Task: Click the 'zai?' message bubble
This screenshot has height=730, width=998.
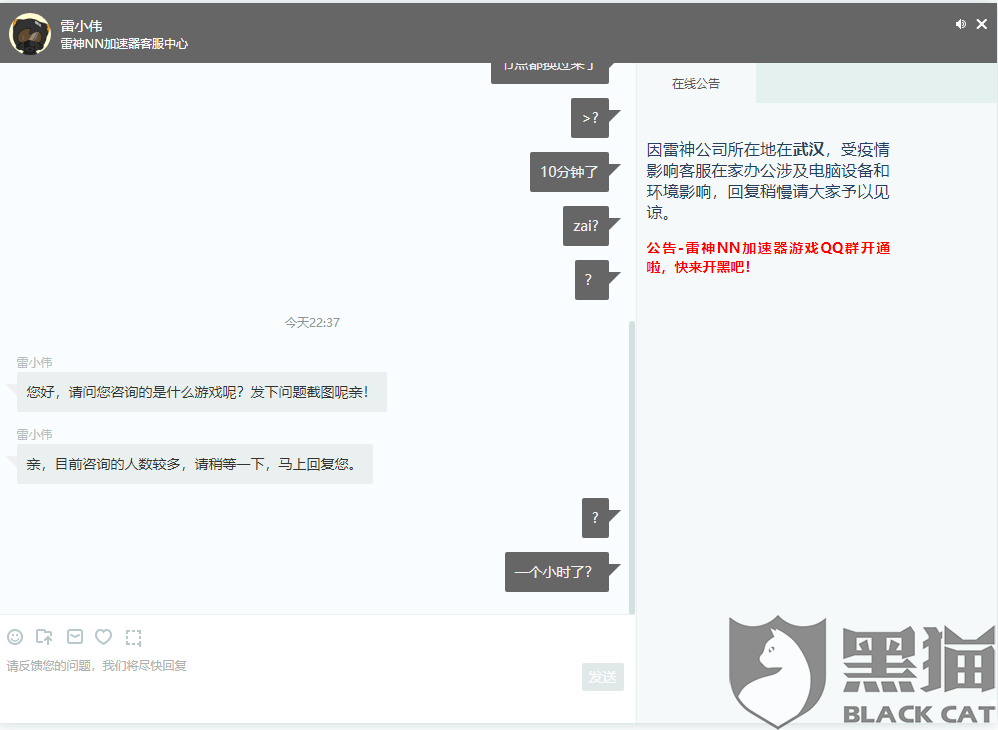Action: (x=586, y=226)
